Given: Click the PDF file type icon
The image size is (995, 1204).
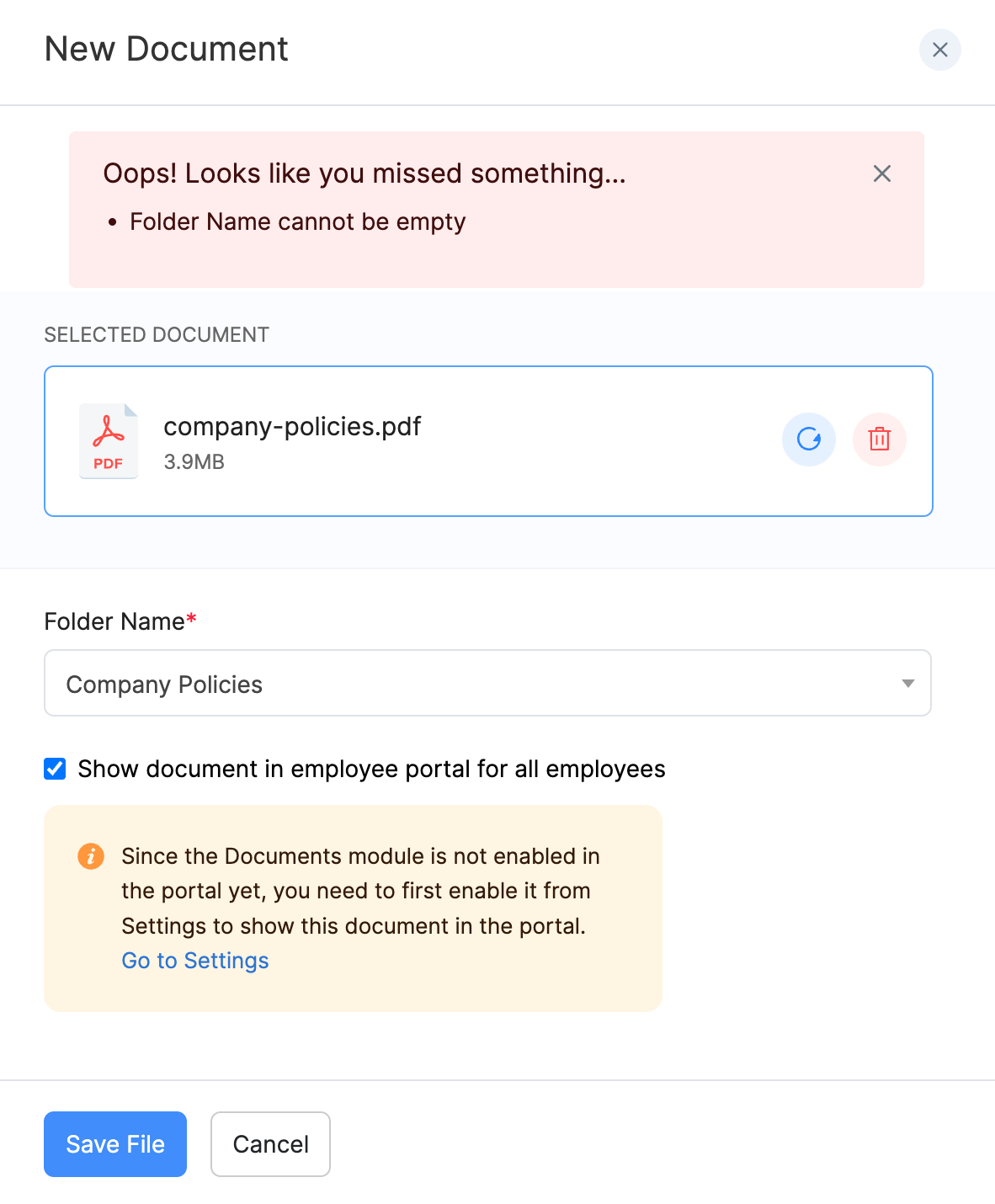Looking at the screenshot, I should pyautogui.click(x=109, y=441).
